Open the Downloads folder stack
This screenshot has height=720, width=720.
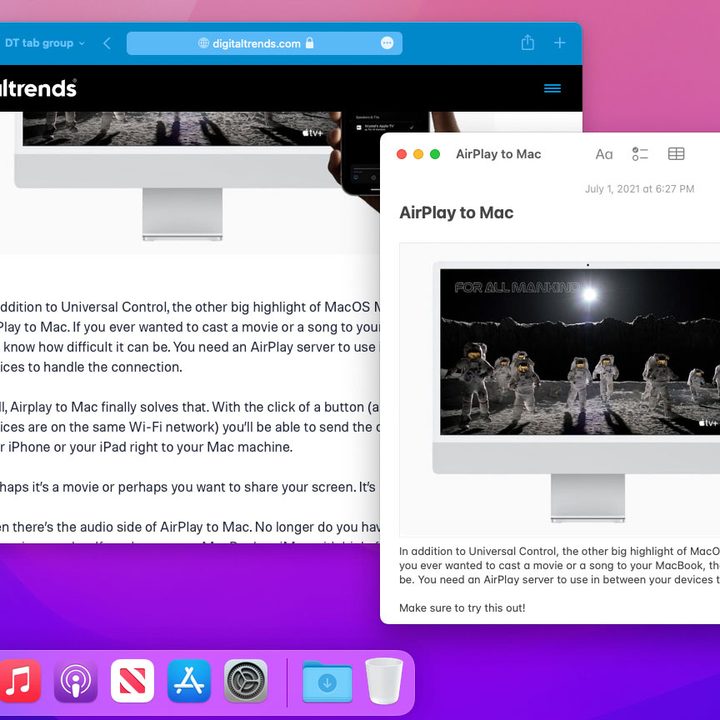click(327, 682)
